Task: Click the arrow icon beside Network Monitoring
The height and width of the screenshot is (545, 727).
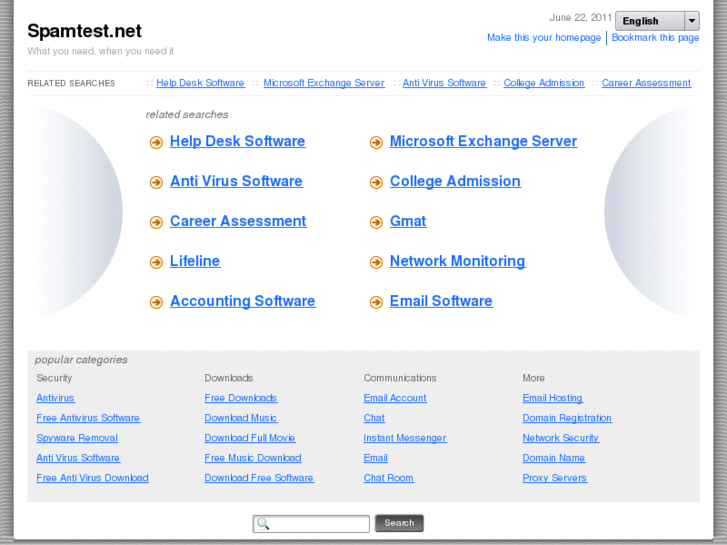Action: [x=376, y=262]
